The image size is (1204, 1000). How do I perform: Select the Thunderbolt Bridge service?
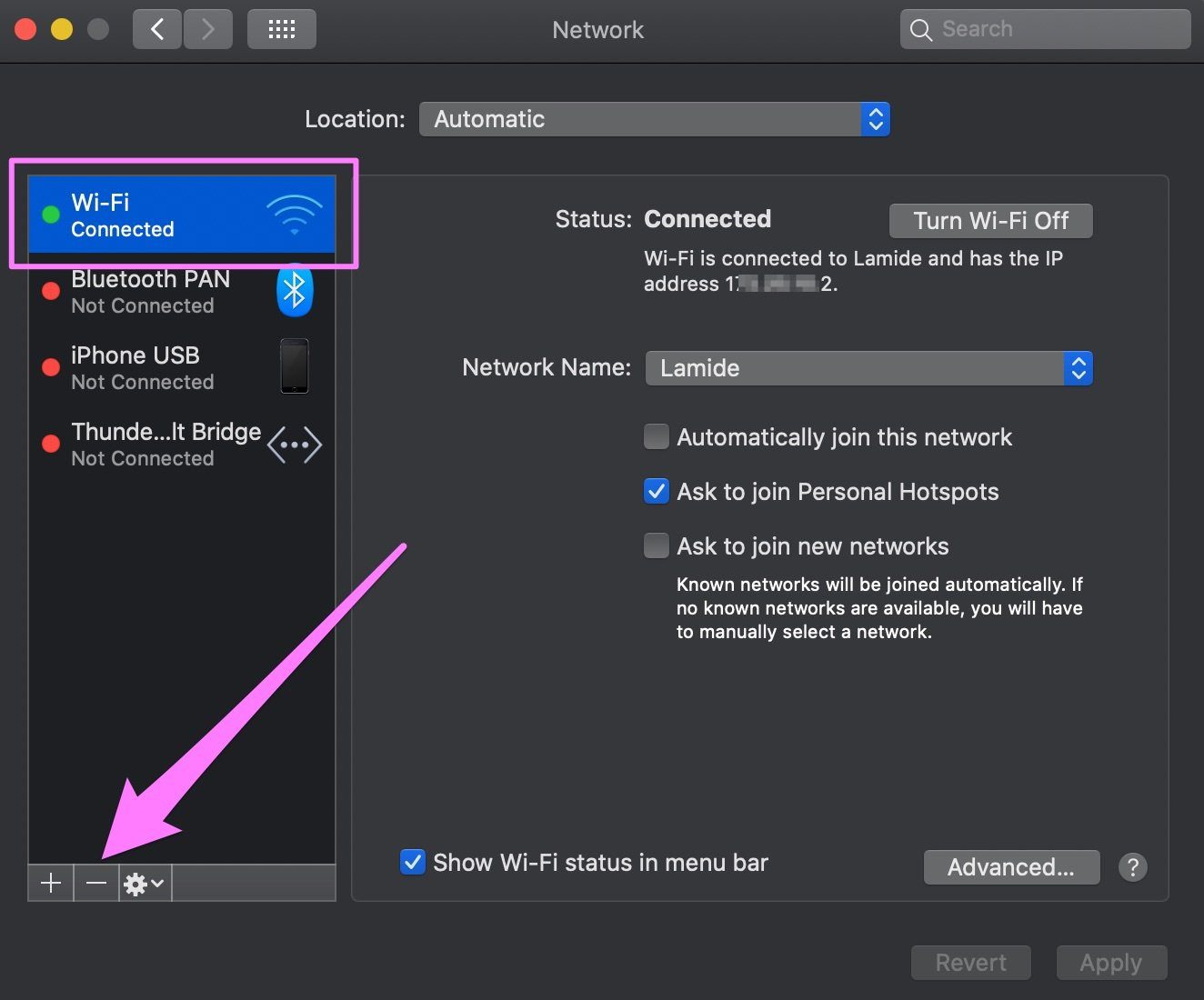tap(182, 444)
